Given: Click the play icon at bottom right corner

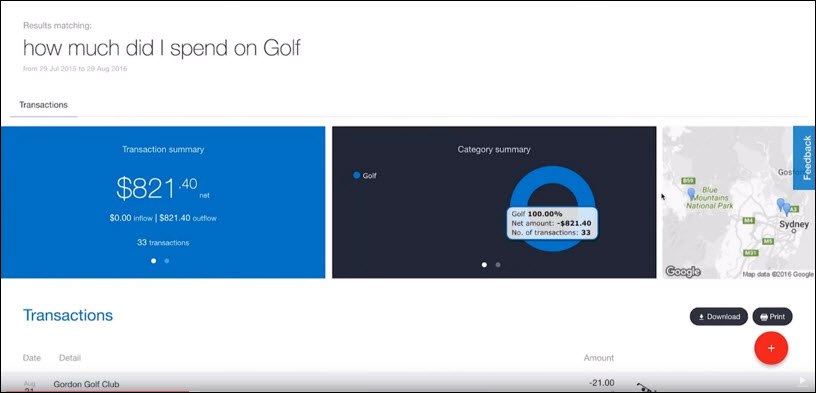Looking at the screenshot, I should point(803,381).
